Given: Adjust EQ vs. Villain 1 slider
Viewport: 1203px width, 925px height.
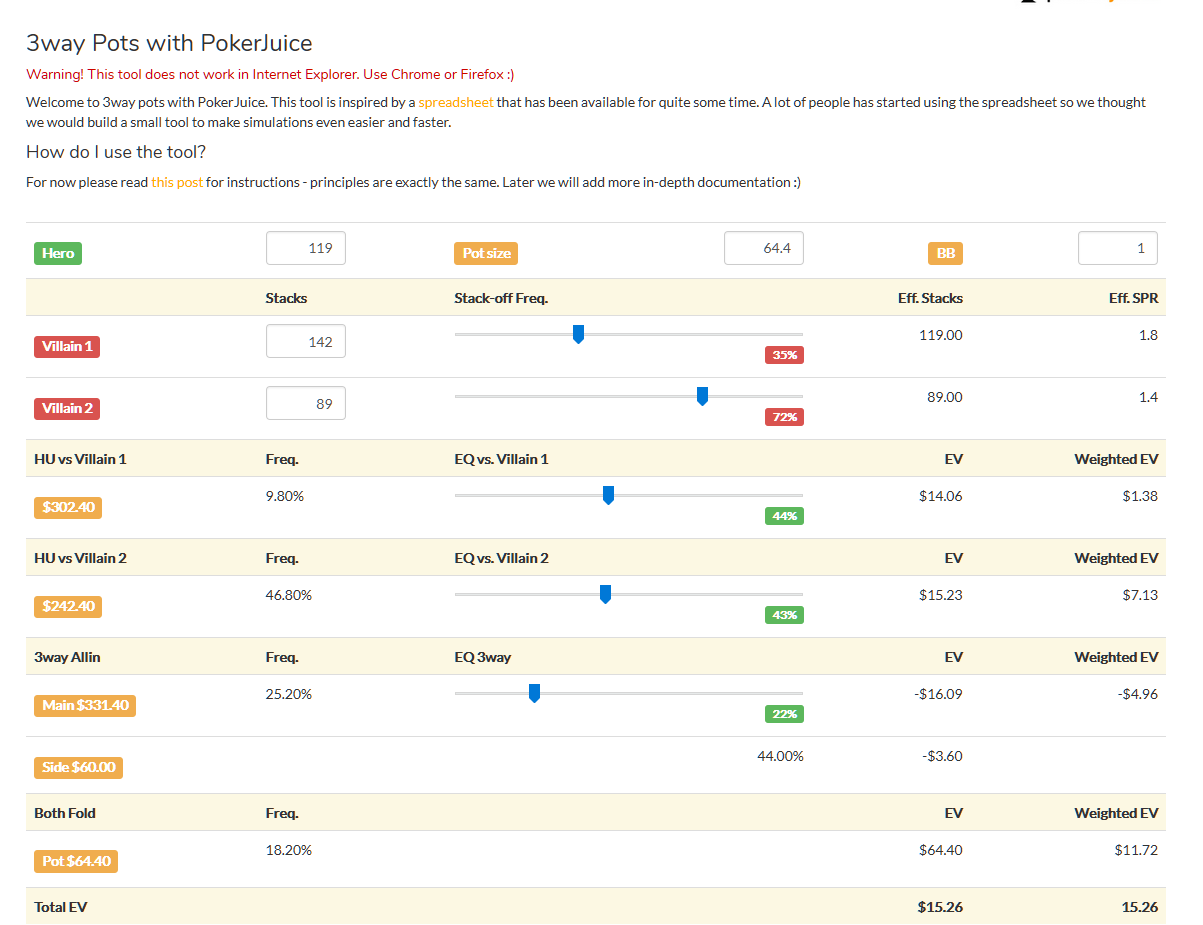Looking at the screenshot, I should point(608,495).
